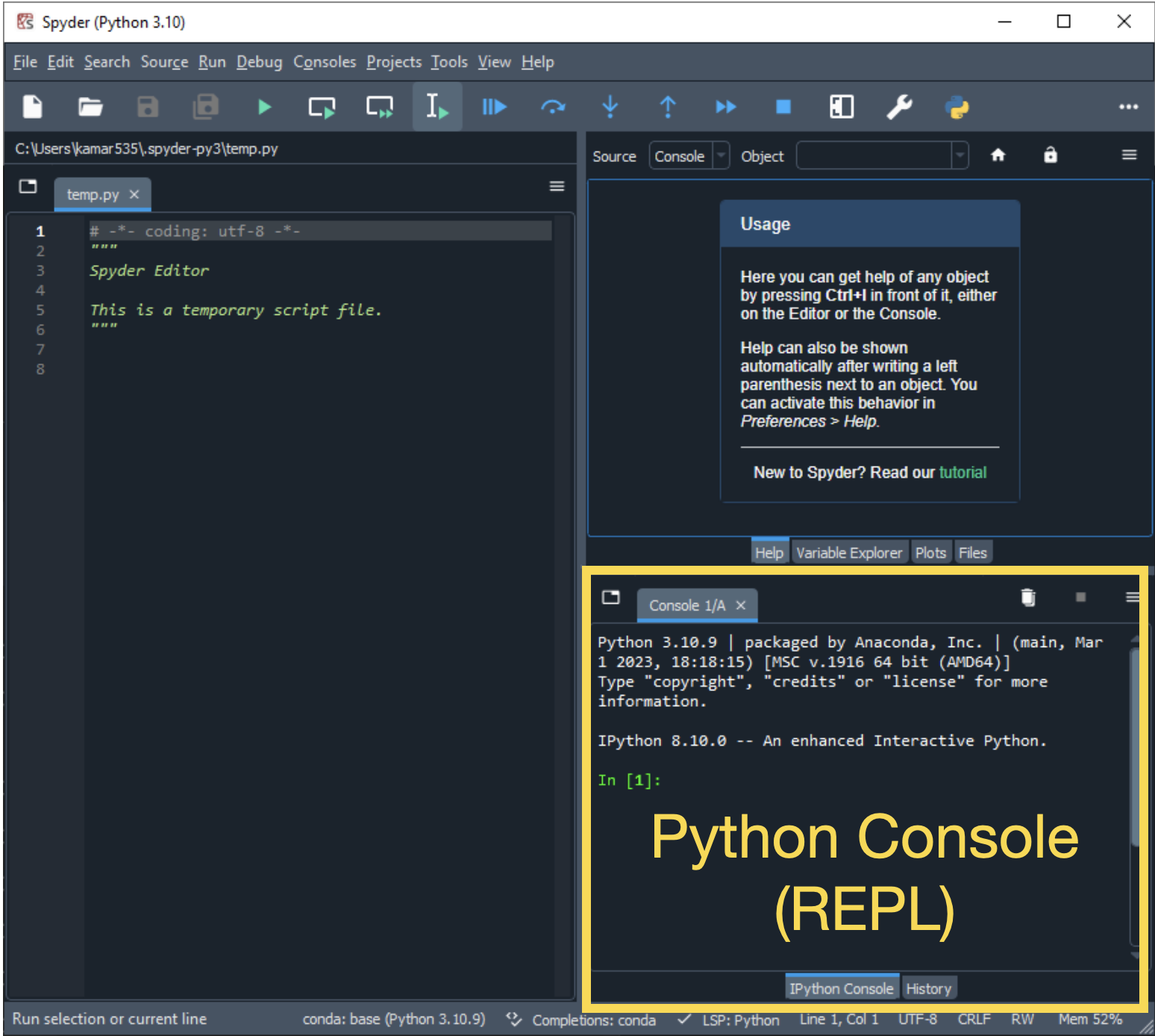Screen dimensions: 1155x1036
Task: Open the Spyder tutorial link
Action: click(962, 472)
